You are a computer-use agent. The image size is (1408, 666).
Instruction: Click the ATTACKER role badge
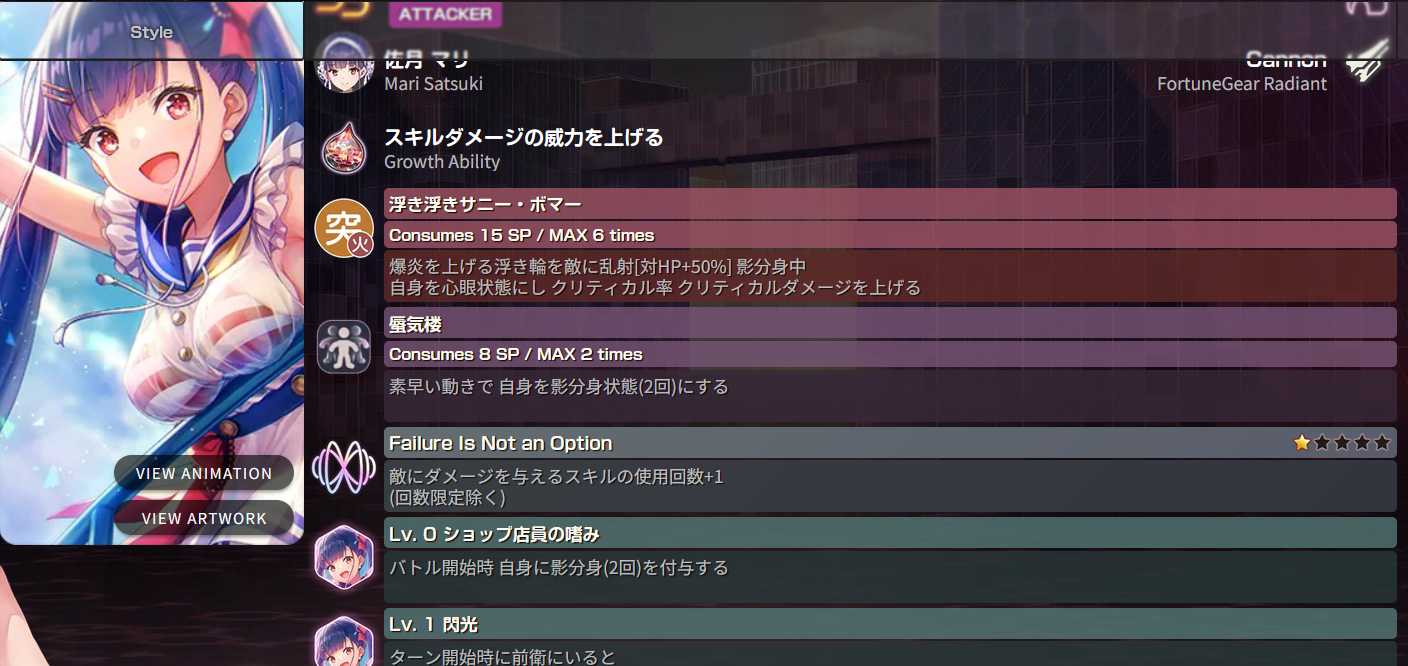(445, 14)
